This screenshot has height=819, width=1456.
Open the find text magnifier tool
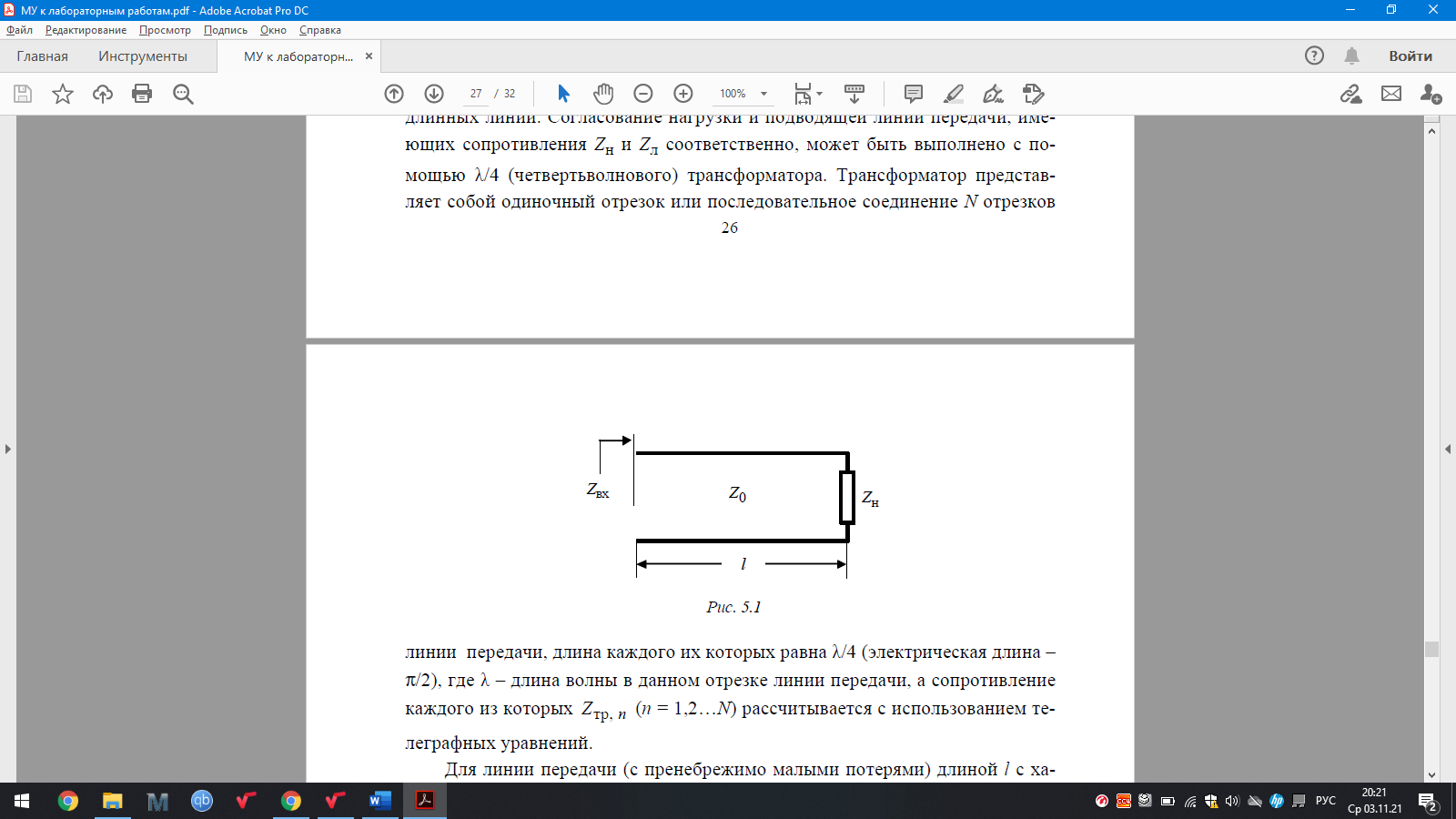coord(183,94)
